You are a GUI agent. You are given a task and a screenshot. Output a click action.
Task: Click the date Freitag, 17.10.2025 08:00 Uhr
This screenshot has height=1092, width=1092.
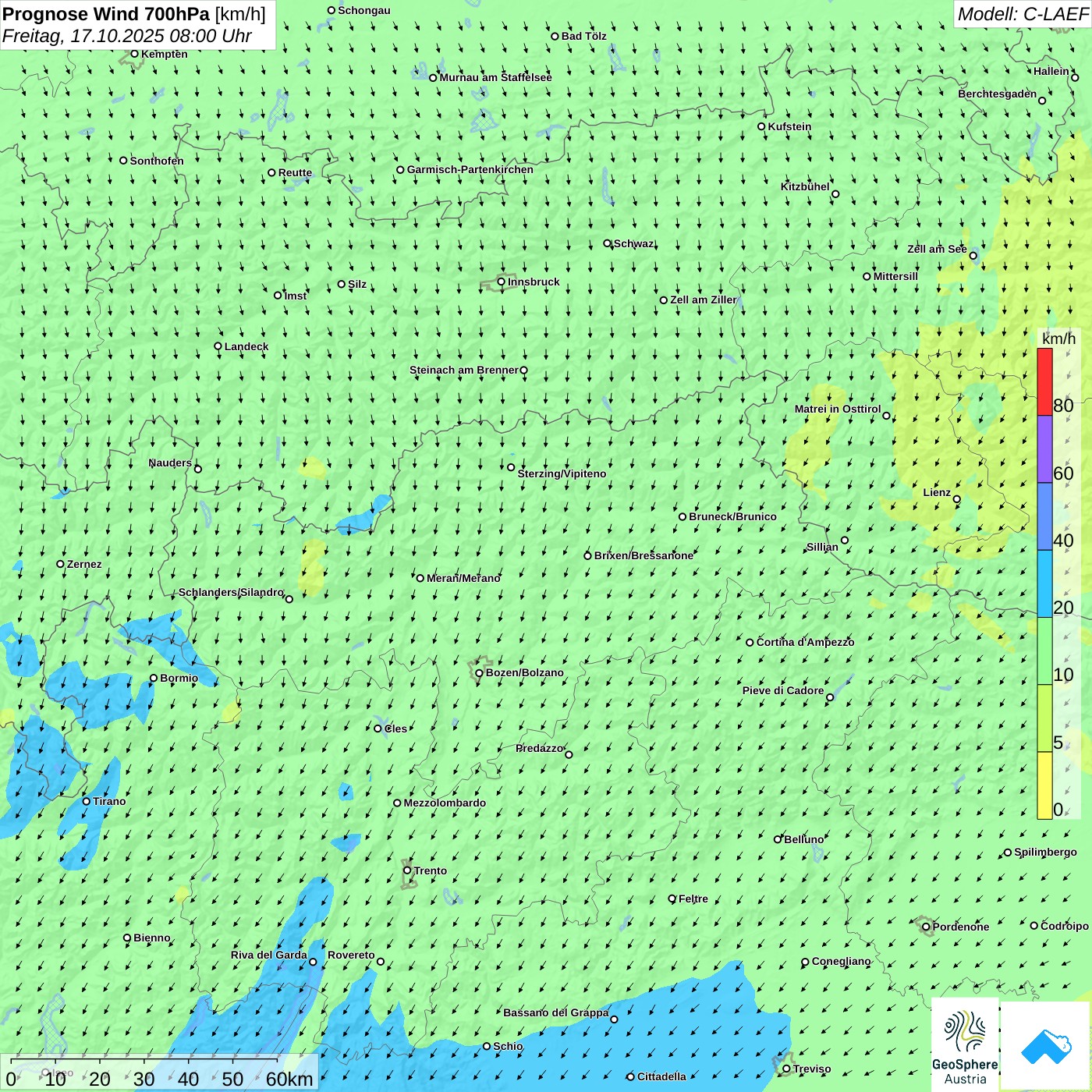[127, 36]
